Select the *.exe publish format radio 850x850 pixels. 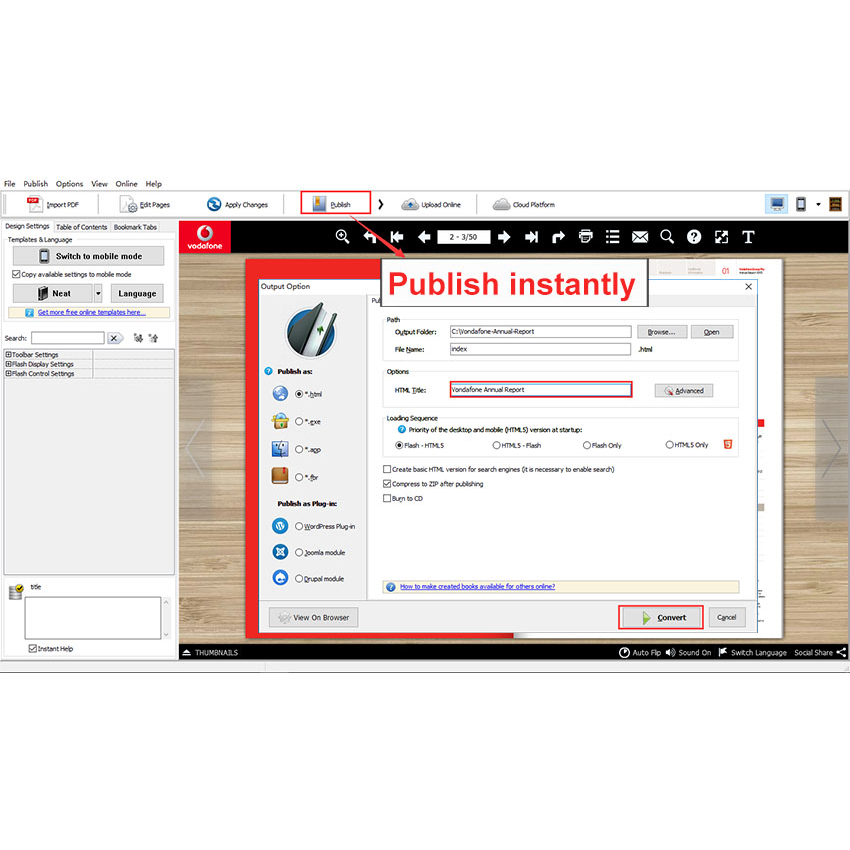[299, 422]
